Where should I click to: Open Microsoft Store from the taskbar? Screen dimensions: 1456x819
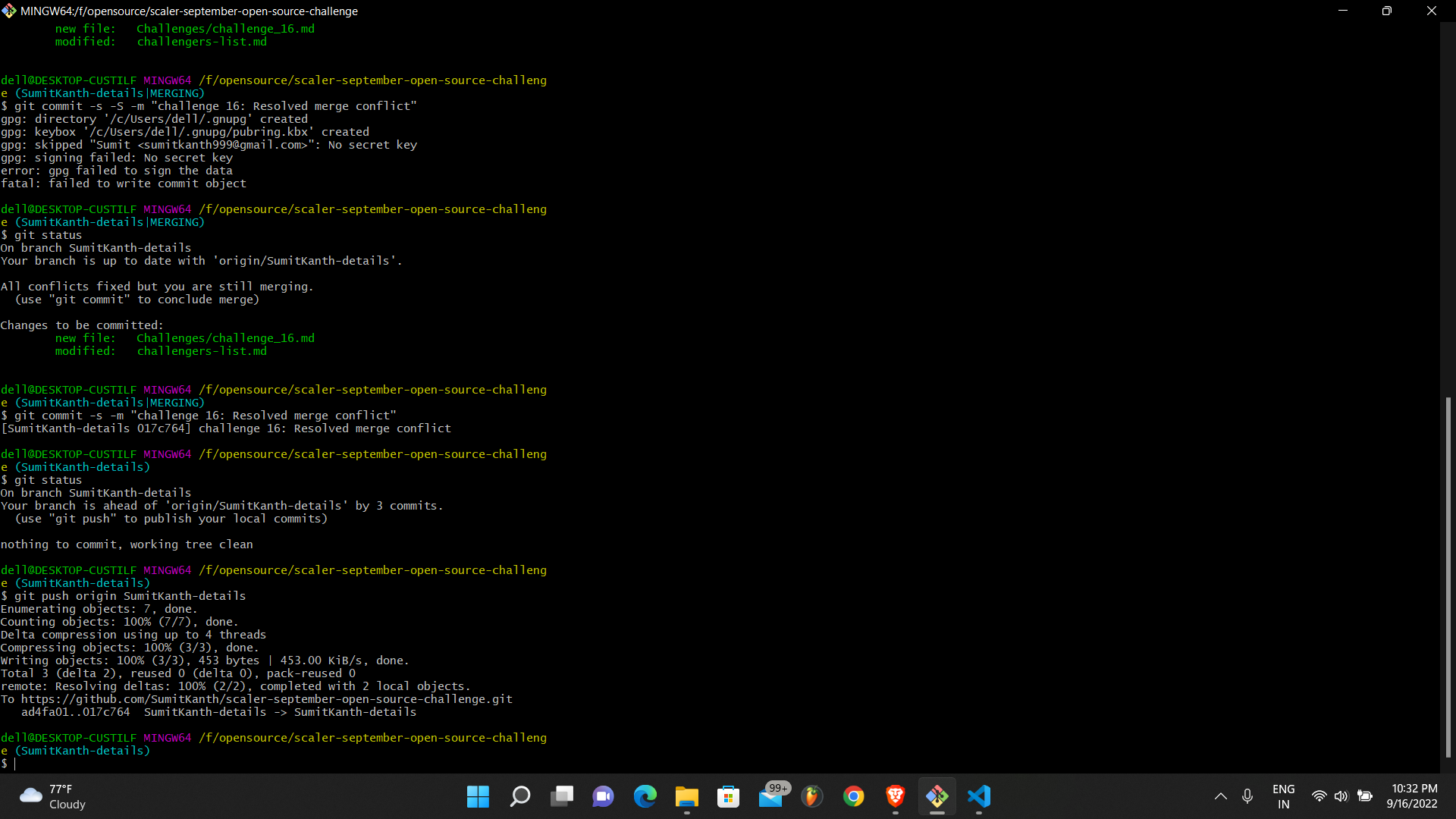pos(729,797)
